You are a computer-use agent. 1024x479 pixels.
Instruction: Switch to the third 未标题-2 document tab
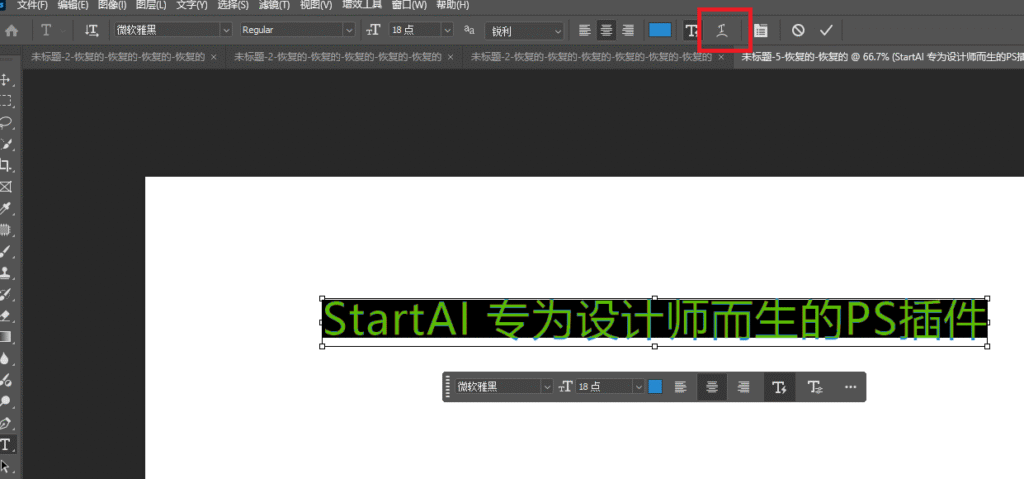tap(592, 57)
